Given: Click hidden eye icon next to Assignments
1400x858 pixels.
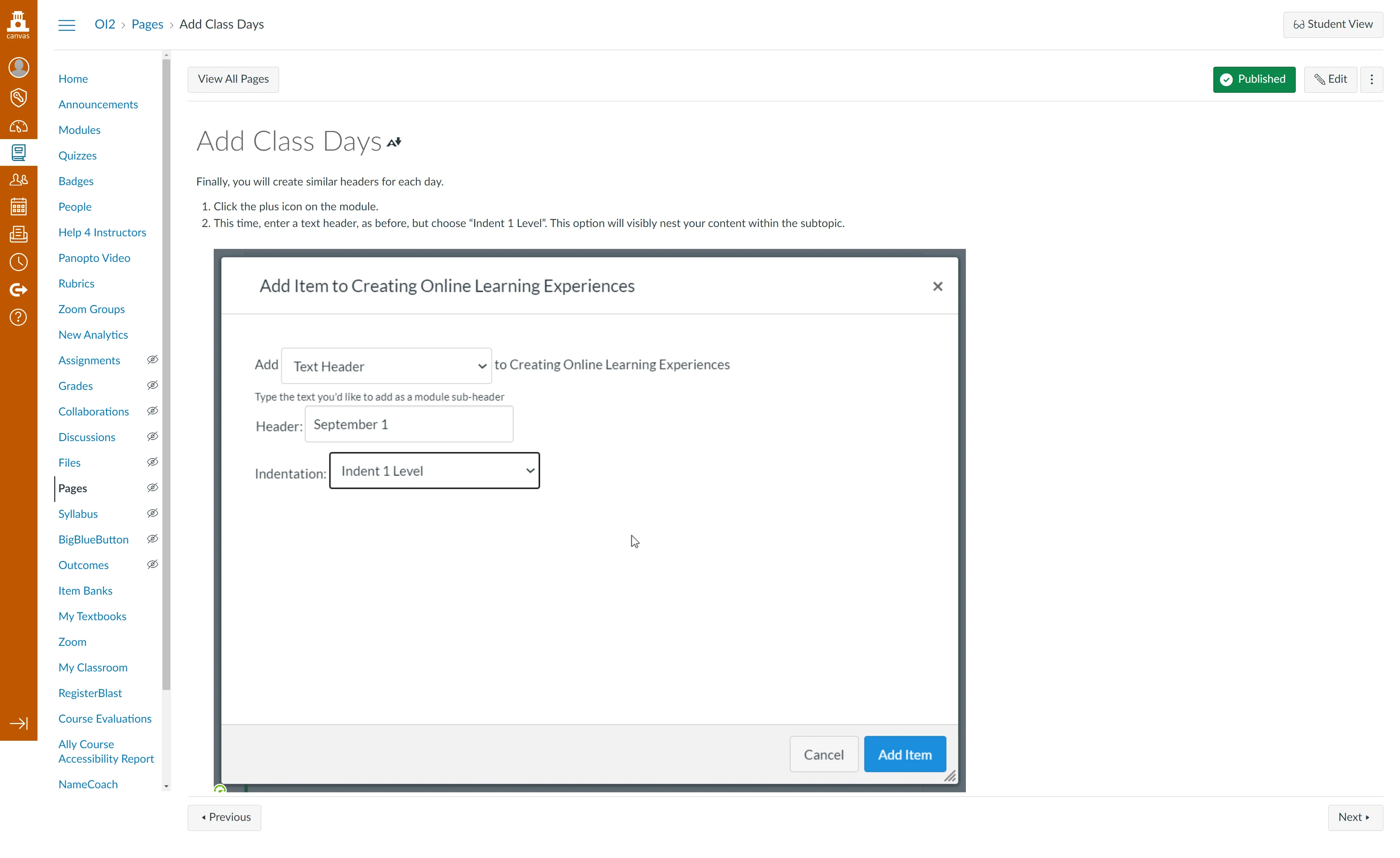Looking at the screenshot, I should 152,360.
